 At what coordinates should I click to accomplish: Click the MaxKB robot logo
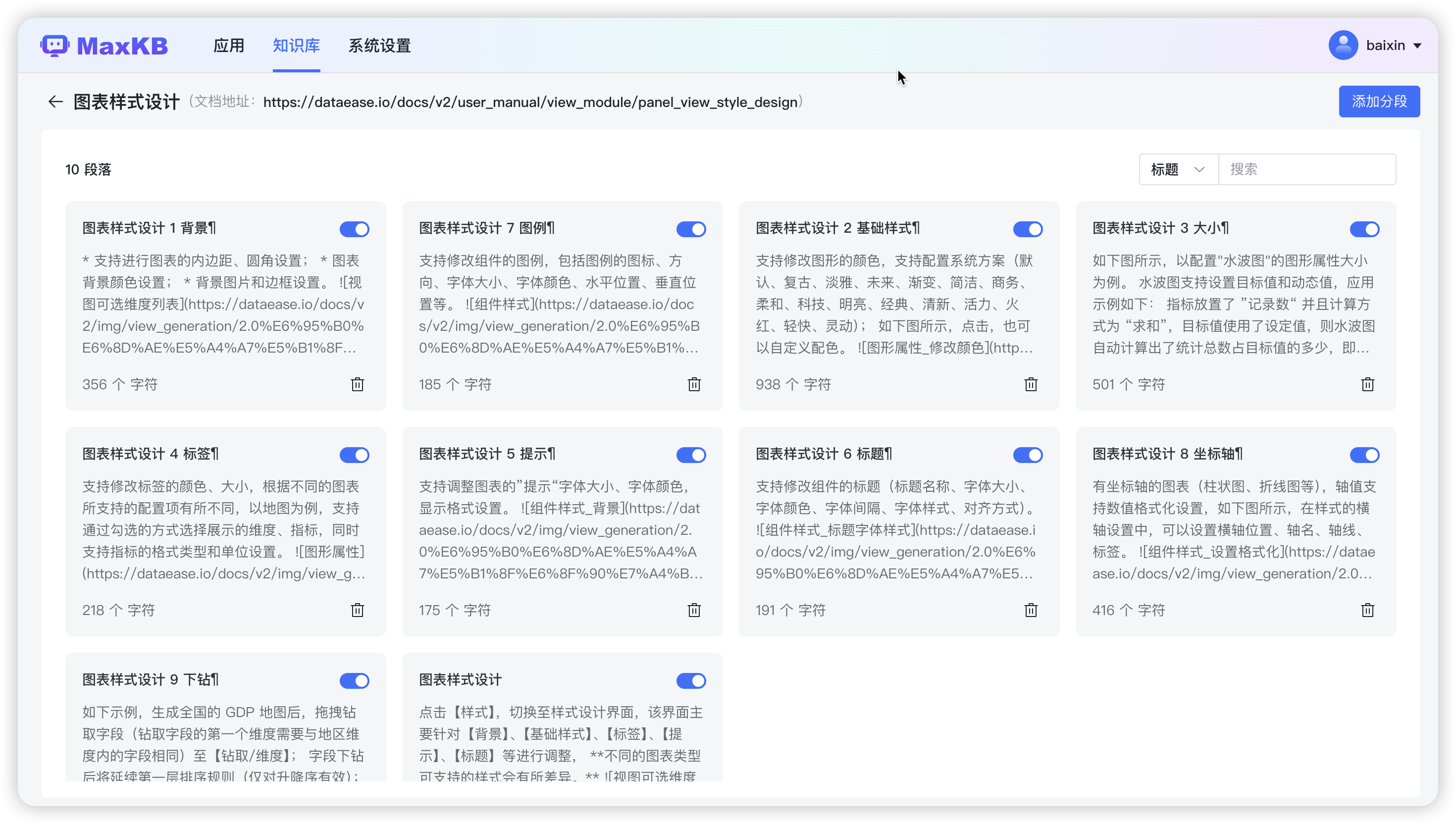click(x=55, y=46)
